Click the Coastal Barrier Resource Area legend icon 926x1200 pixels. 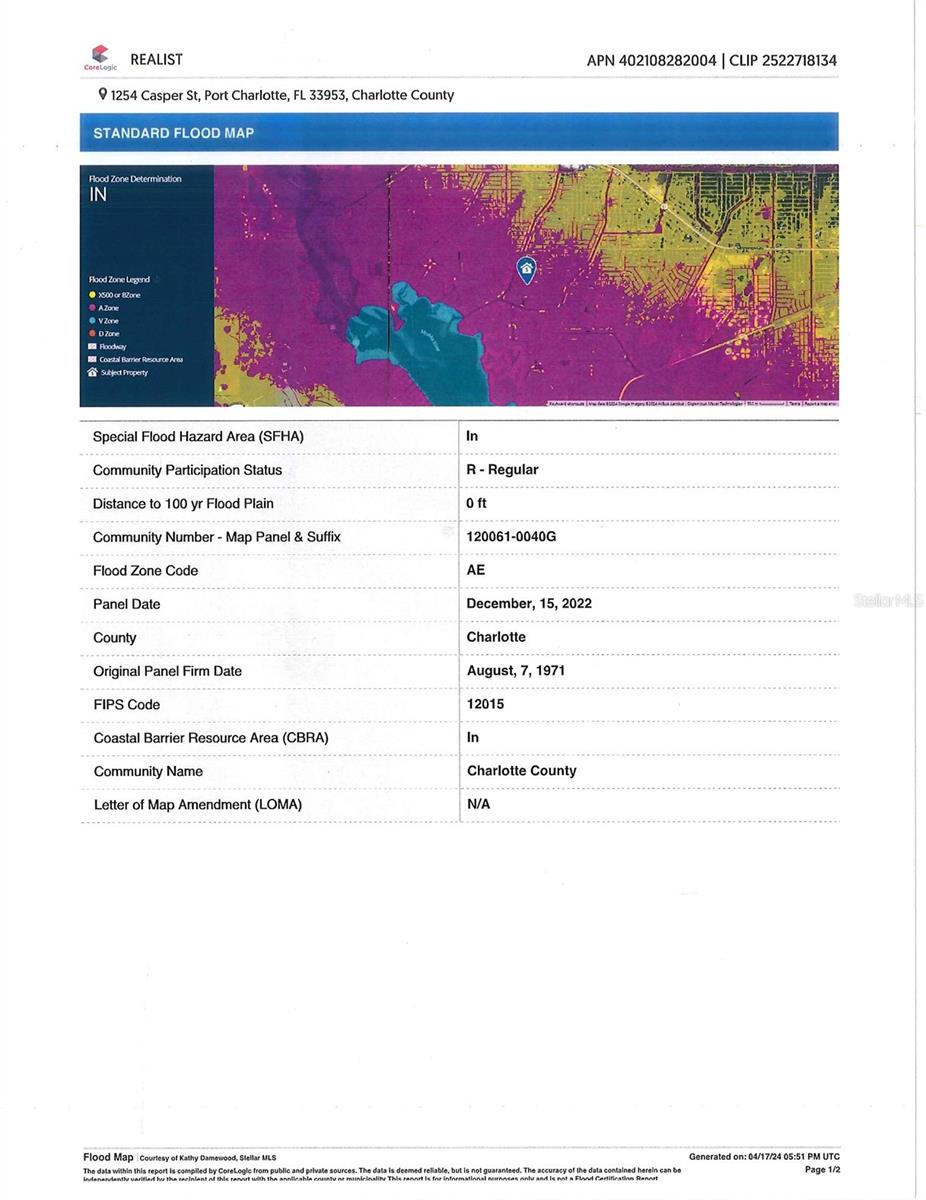[90, 359]
